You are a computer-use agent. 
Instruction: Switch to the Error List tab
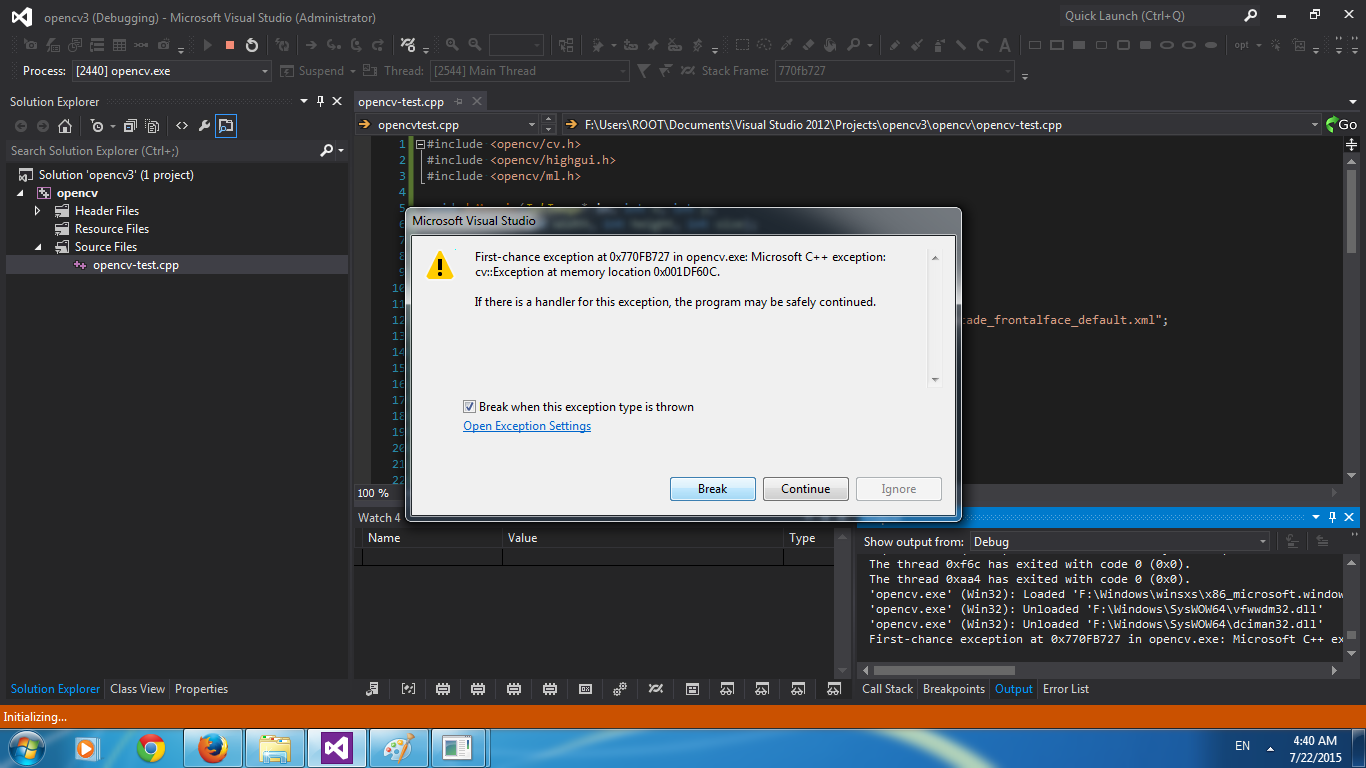point(1066,689)
